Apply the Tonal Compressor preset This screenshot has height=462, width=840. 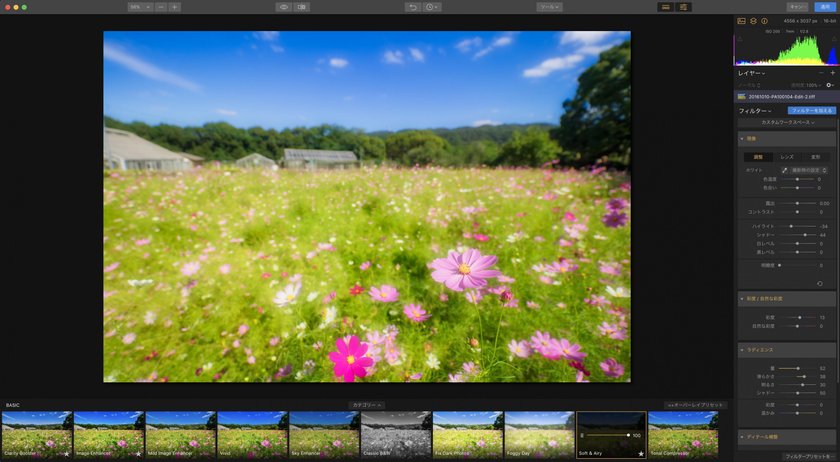(x=683, y=435)
